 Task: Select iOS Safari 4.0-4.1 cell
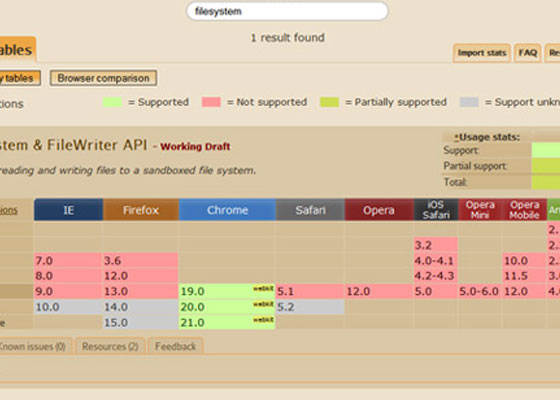click(436, 260)
